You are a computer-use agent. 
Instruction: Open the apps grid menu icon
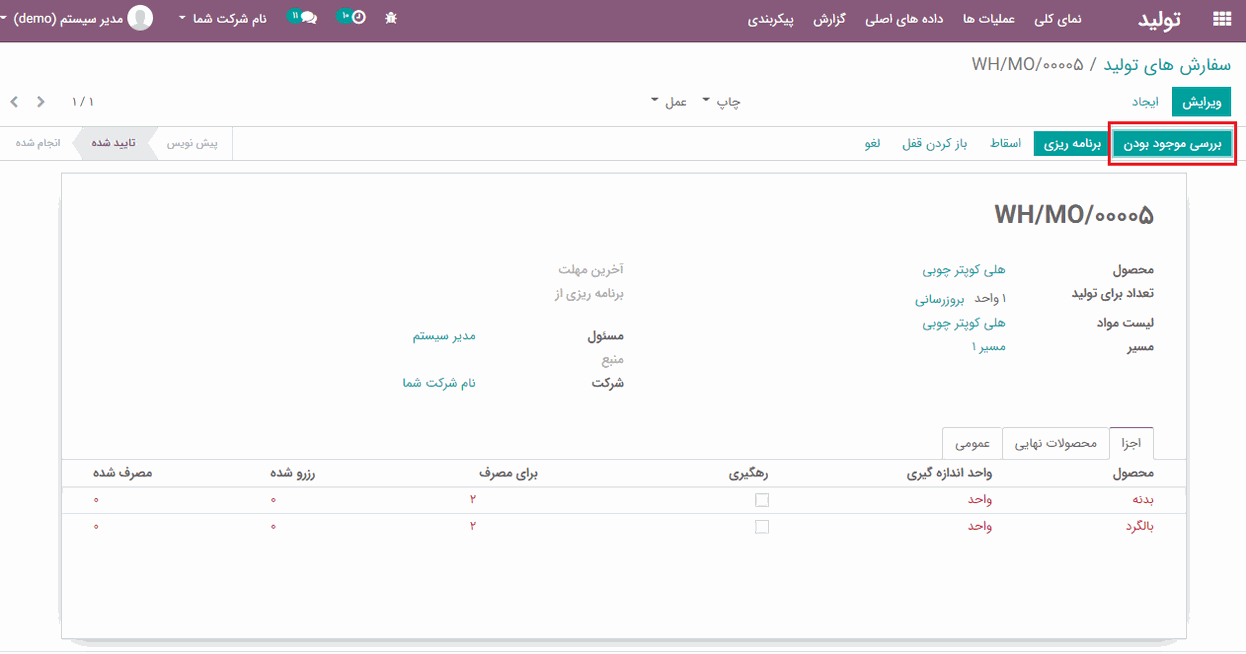(1221, 19)
